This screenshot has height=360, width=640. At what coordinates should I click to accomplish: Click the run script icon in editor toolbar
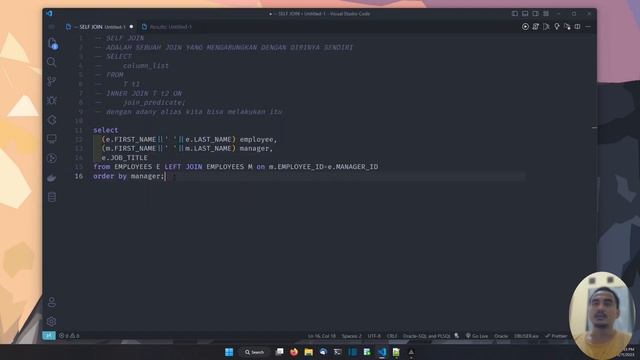[536, 27]
